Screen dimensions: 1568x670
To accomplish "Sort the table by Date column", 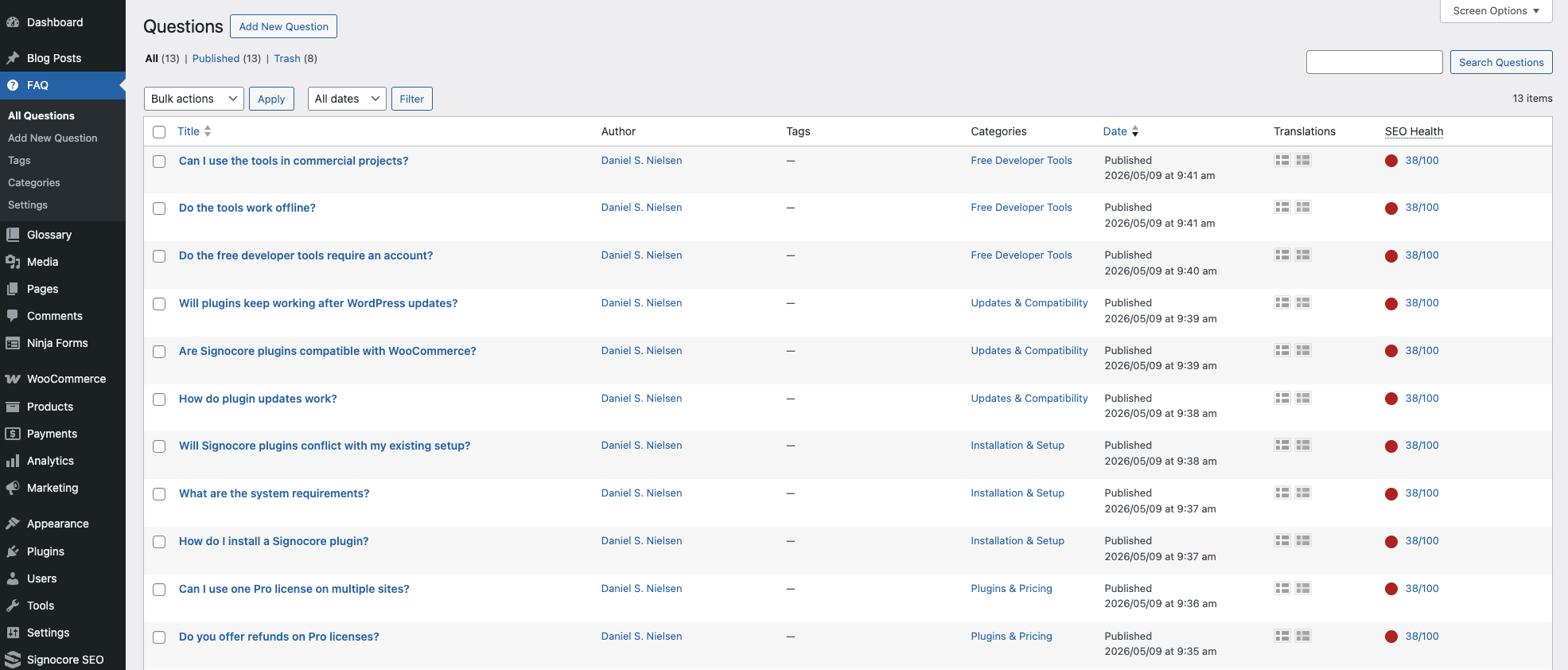I will point(1120,131).
